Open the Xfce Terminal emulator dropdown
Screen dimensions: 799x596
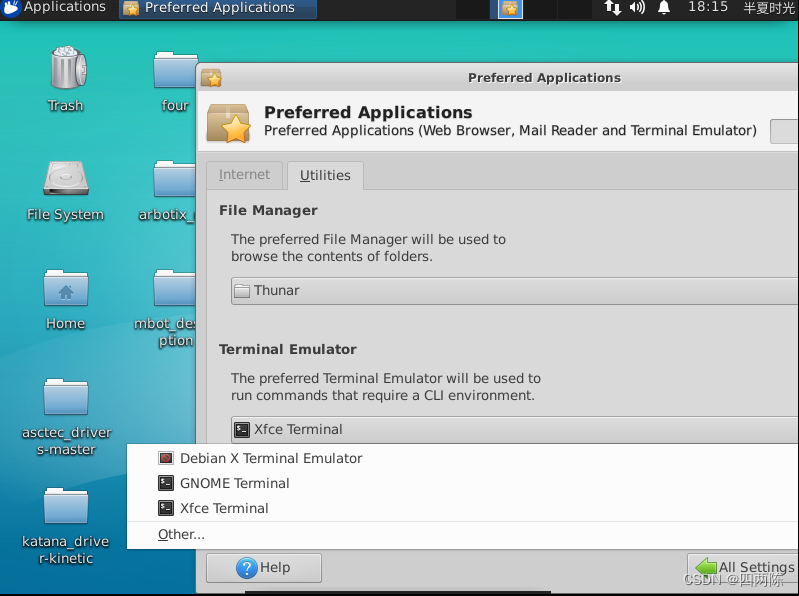coord(515,430)
